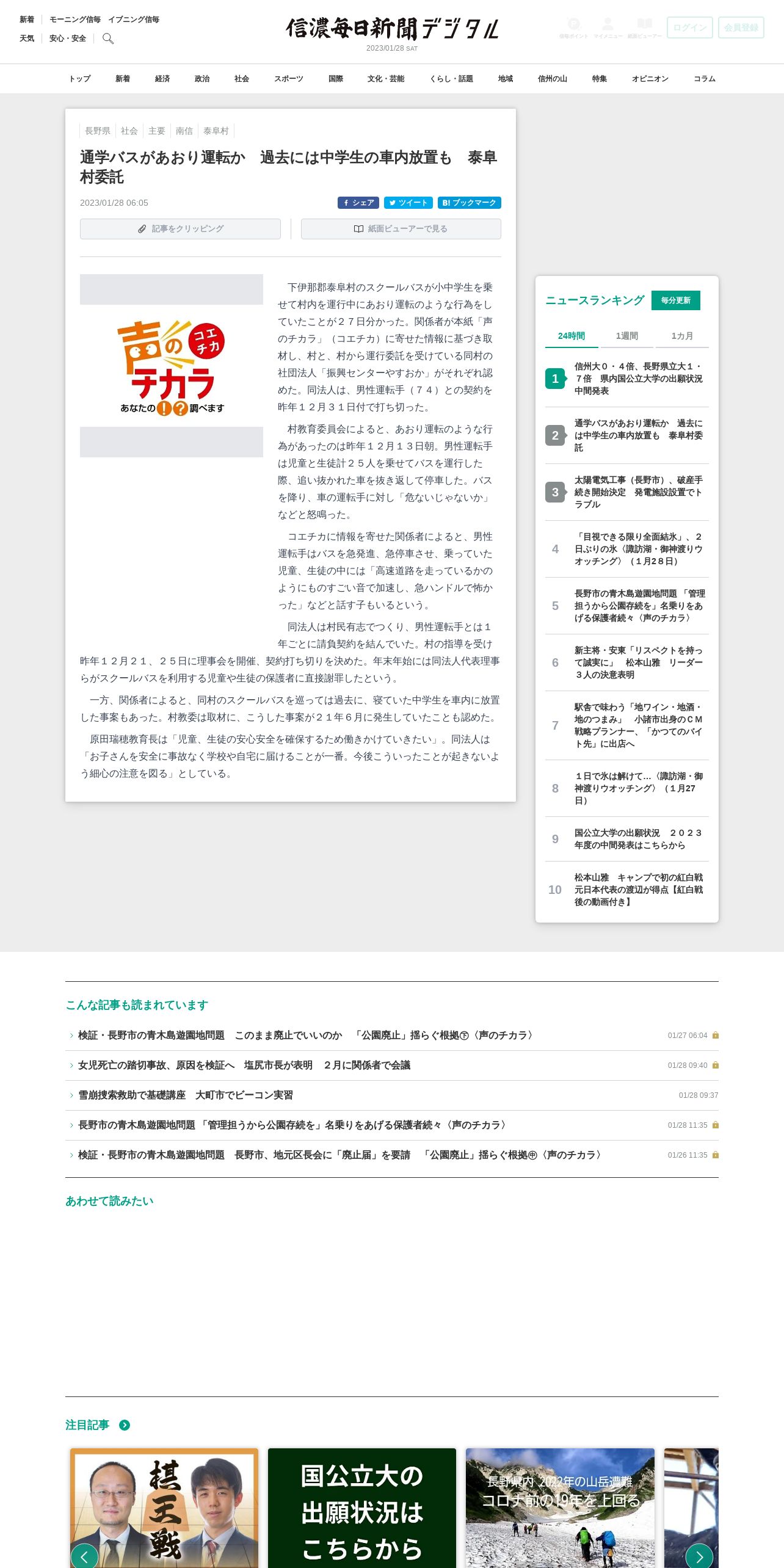Screen dimensions: 784x1568
Task: Click the 信濃毎日新聞デジタル site logo
Action: 392,29
